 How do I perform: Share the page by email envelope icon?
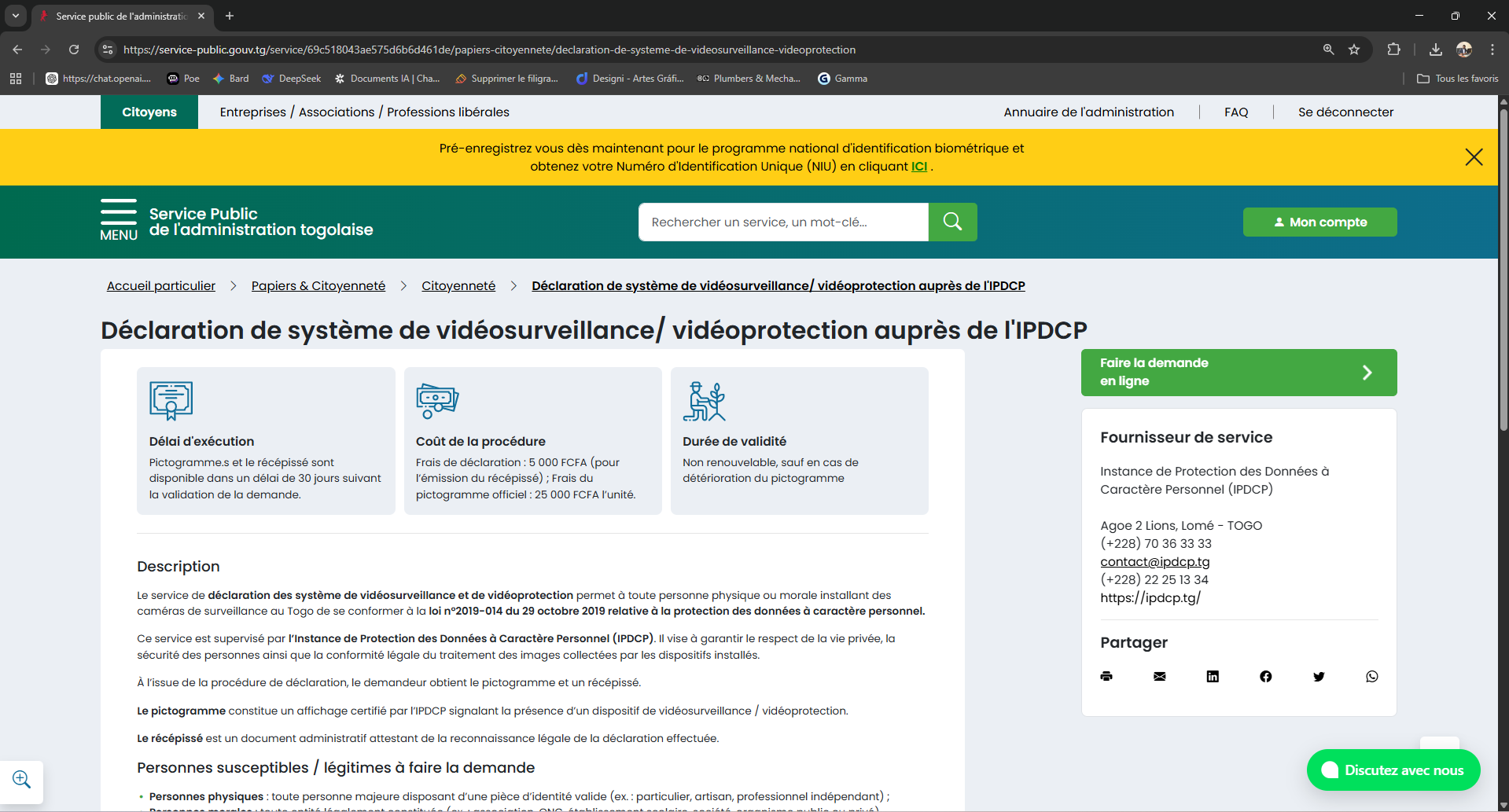(1159, 676)
